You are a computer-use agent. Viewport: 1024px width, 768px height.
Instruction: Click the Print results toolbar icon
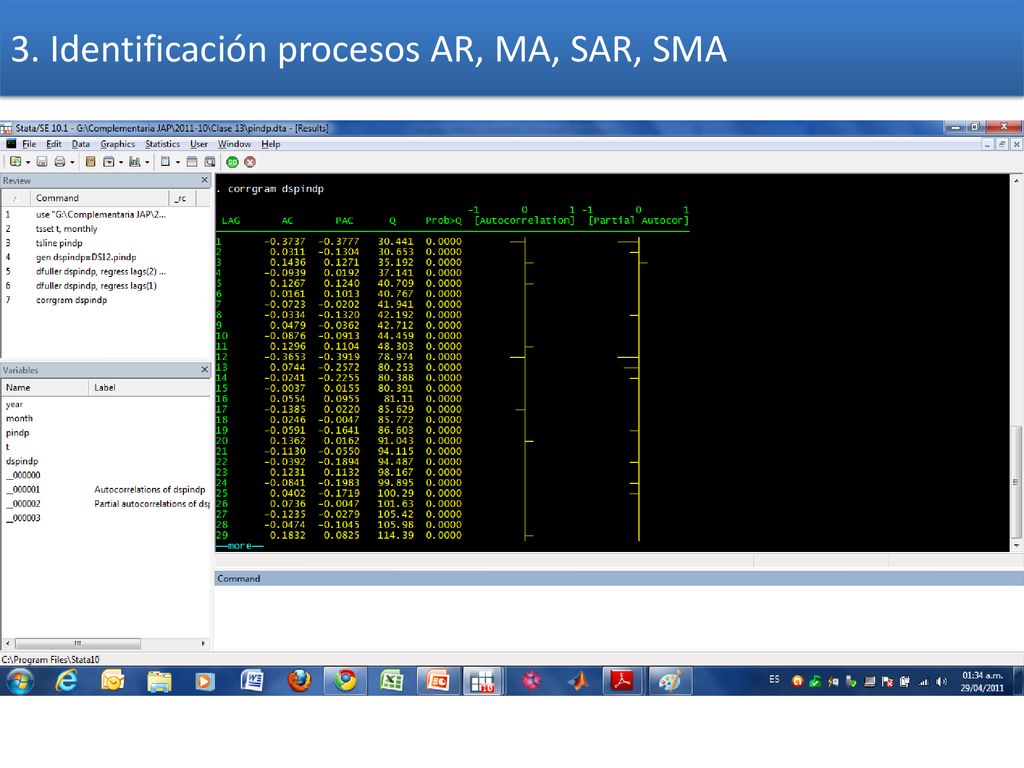tap(60, 162)
